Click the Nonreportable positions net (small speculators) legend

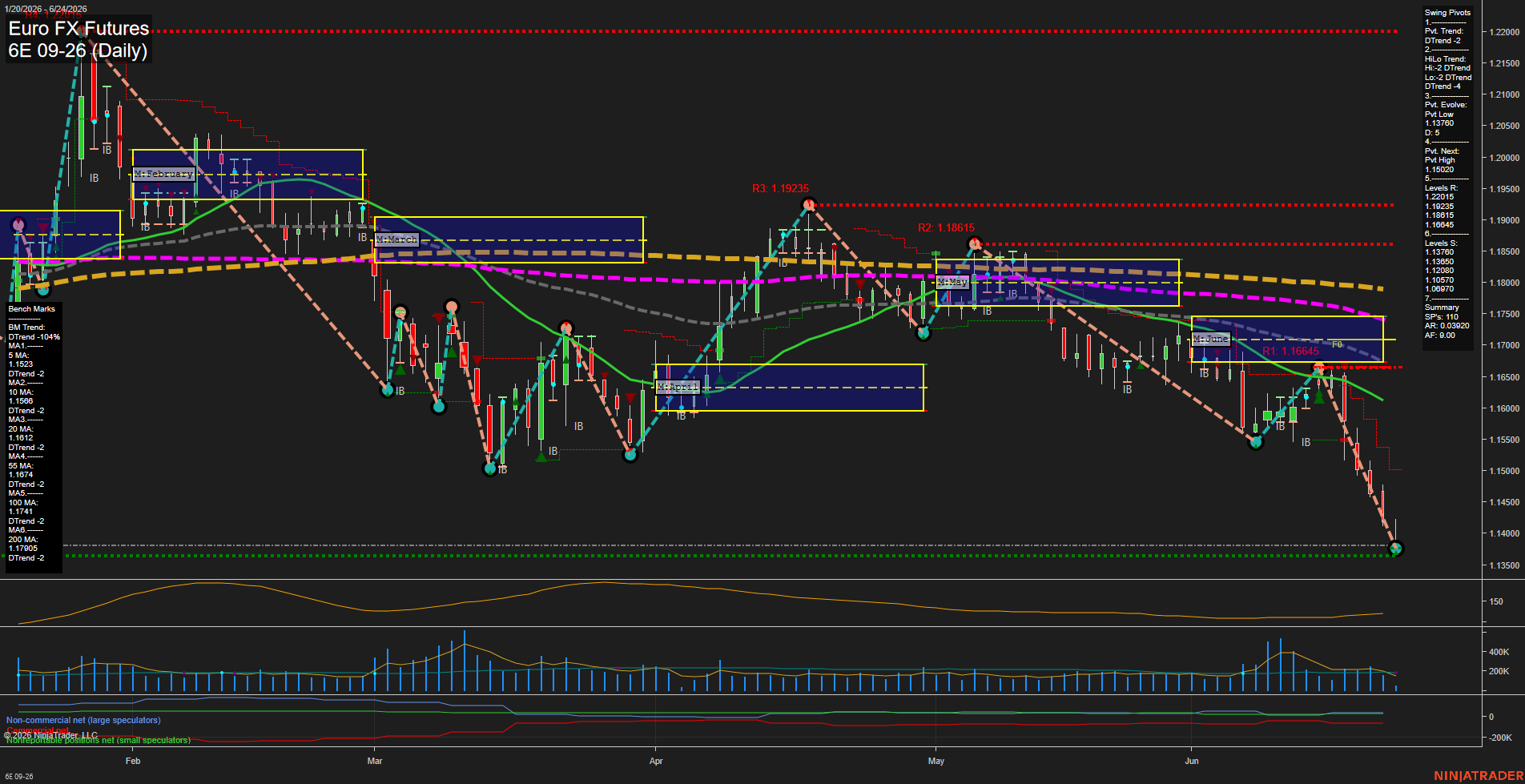[x=99, y=741]
